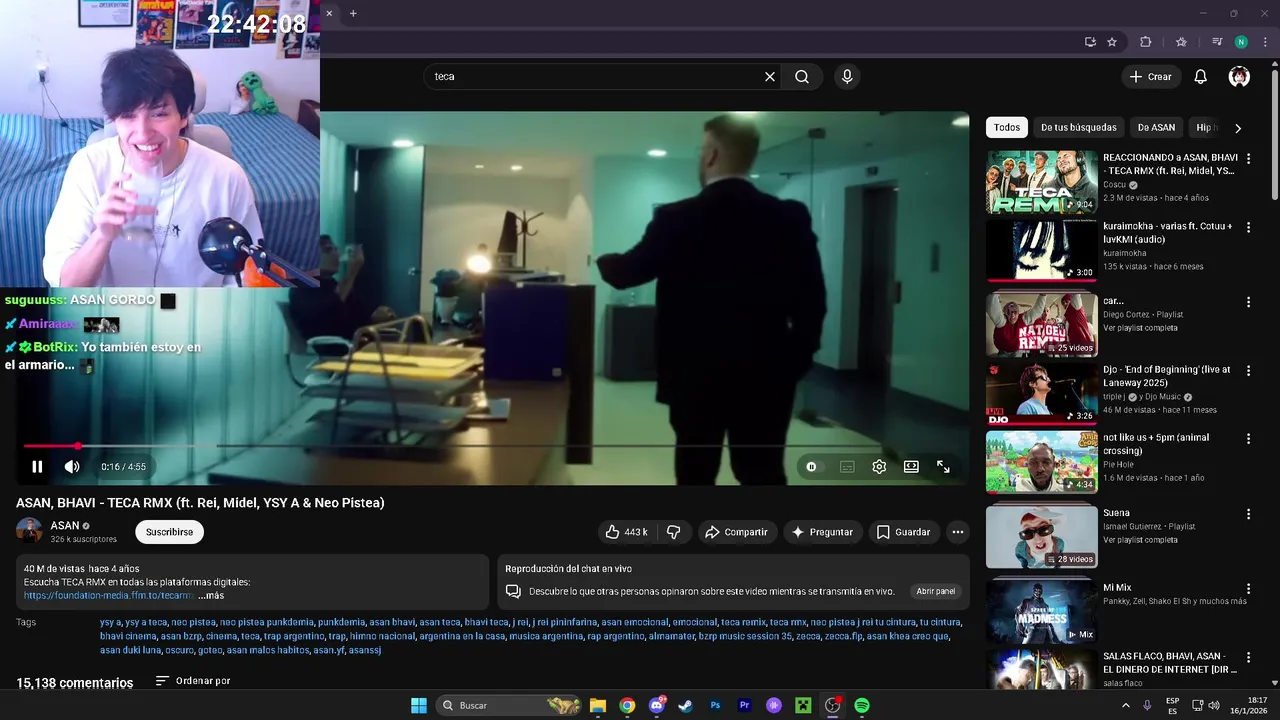The width and height of the screenshot is (1280, 720).
Task: Open Steam from the taskbar
Action: pyautogui.click(x=685, y=705)
